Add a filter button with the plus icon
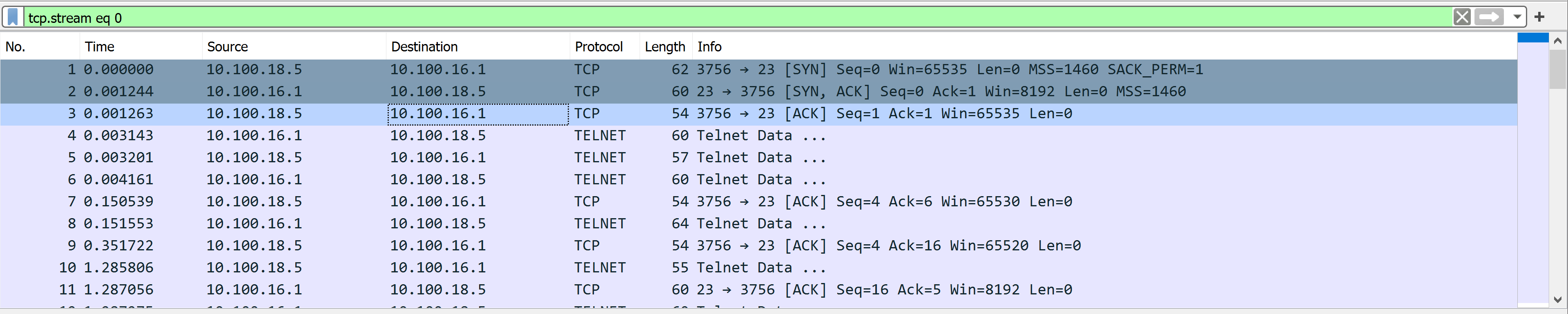 click(x=1539, y=17)
